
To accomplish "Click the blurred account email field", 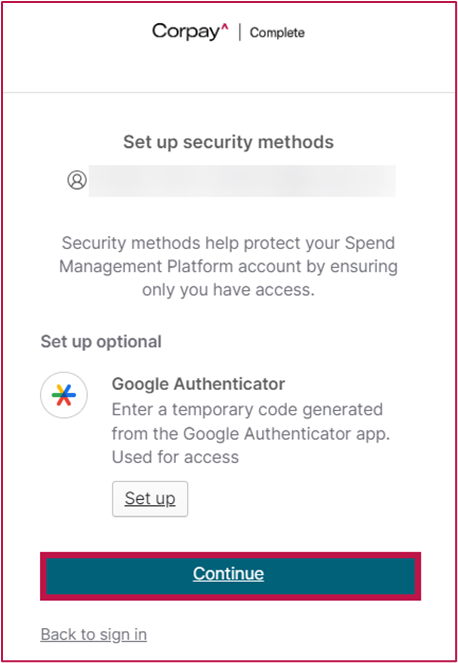I will click(x=242, y=181).
